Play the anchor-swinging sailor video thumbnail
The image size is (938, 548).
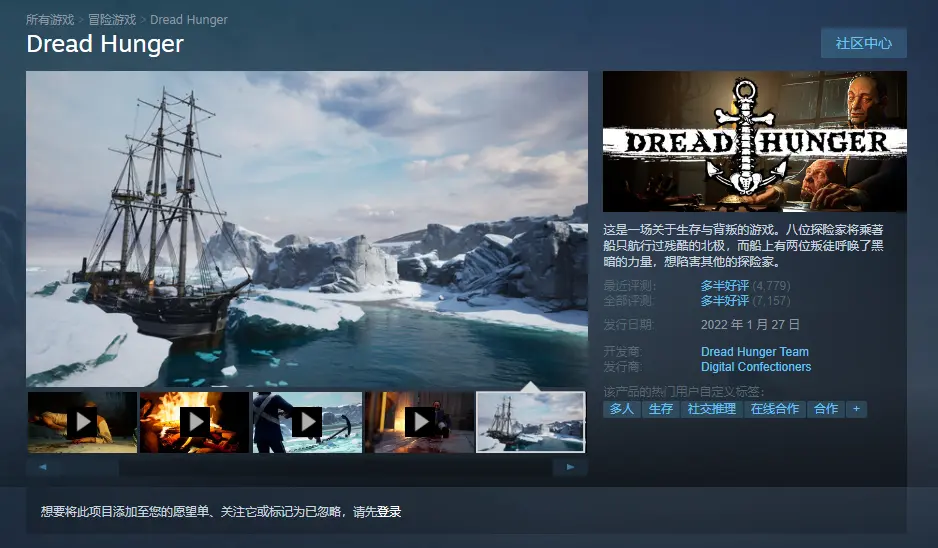(x=307, y=422)
